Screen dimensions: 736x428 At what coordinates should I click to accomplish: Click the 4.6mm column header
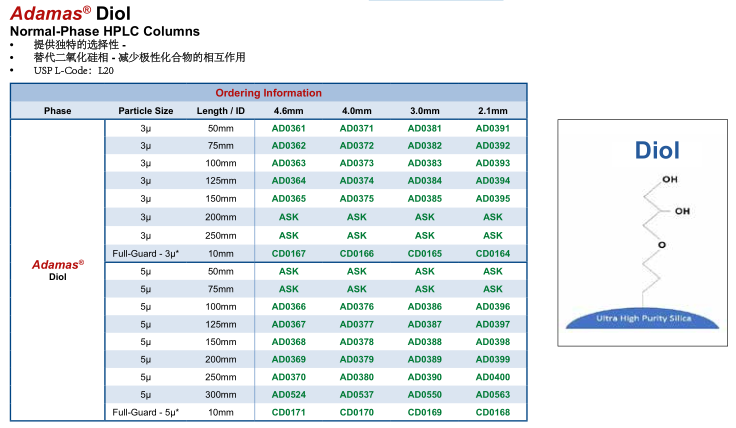[x=288, y=111]
